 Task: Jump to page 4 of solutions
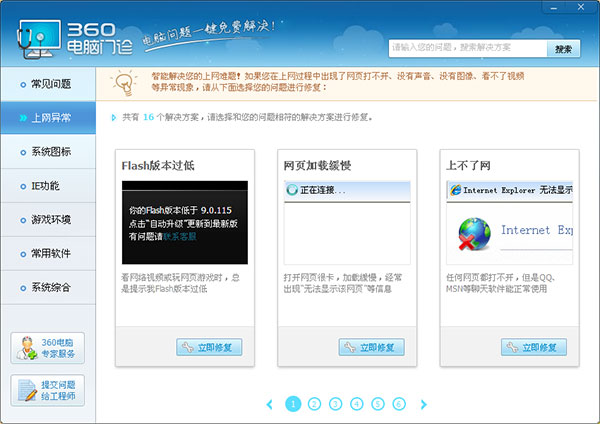coord(357,404)
